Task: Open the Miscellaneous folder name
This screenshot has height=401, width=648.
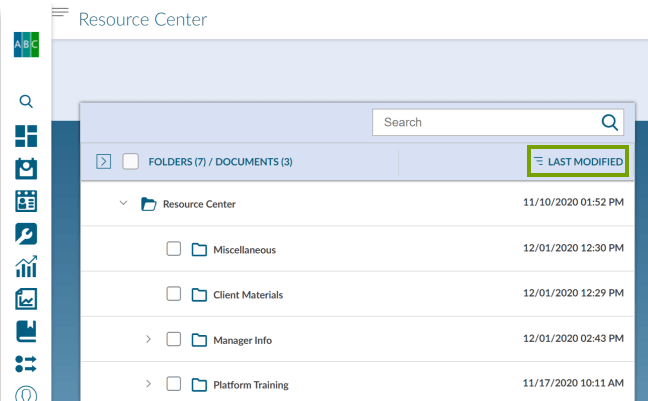Action: 245,250
